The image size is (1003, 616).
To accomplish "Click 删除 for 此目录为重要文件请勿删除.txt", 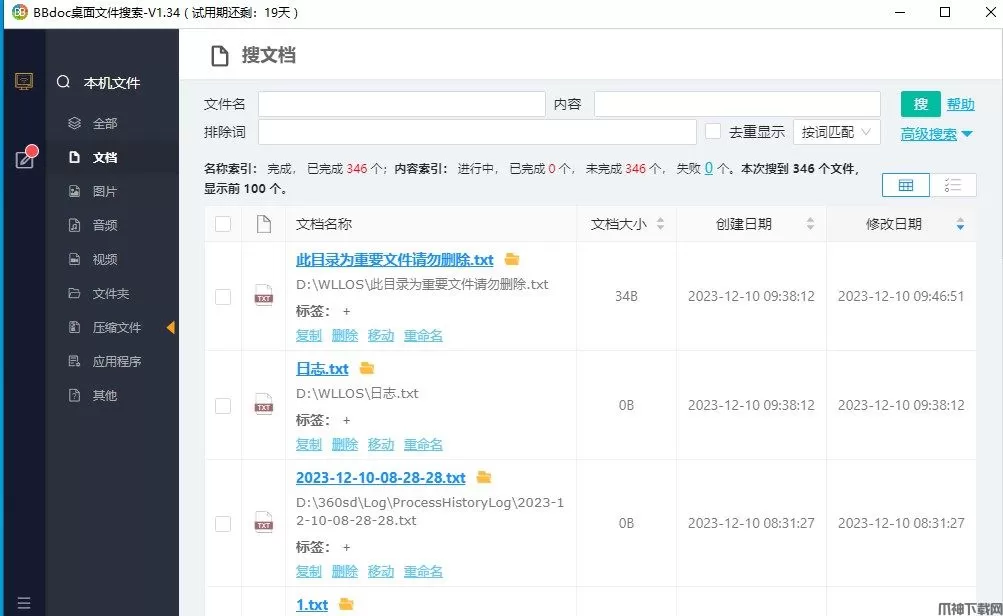I will [345, 335].
